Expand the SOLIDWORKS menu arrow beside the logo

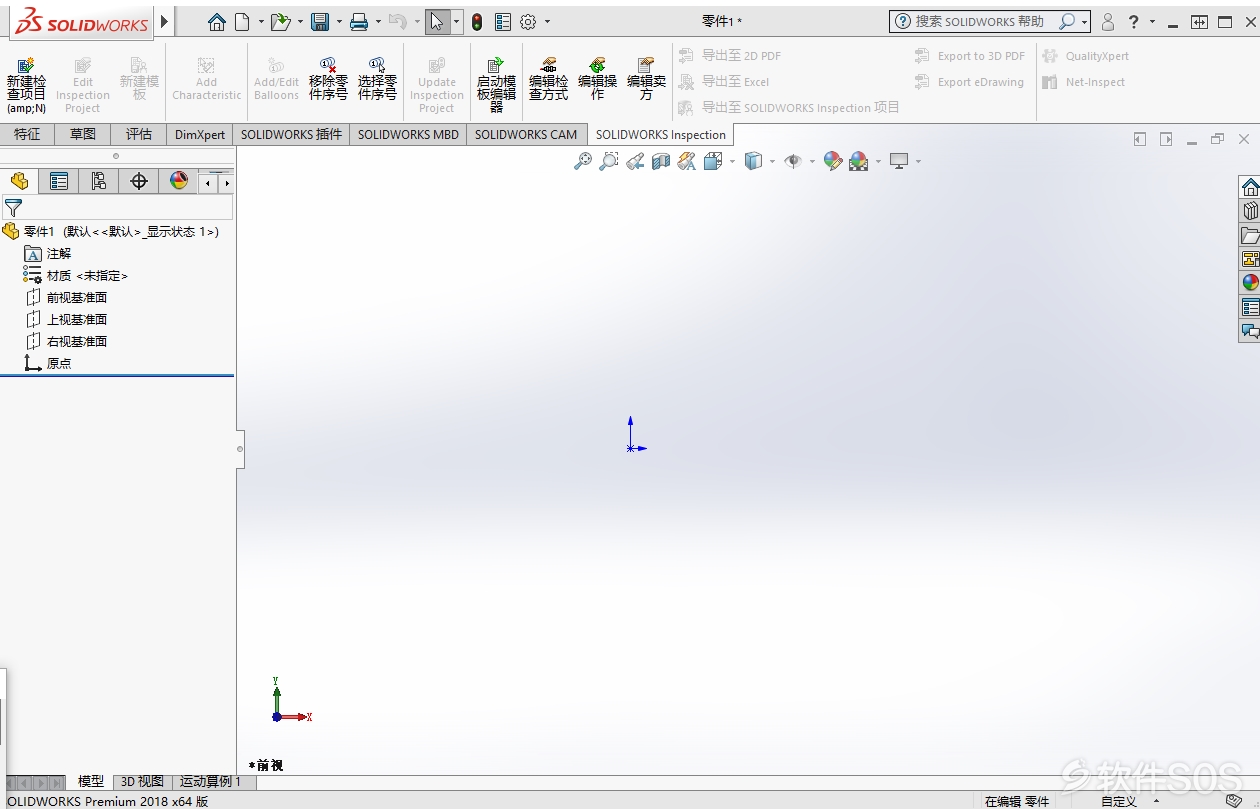click(x=165, y=22)
